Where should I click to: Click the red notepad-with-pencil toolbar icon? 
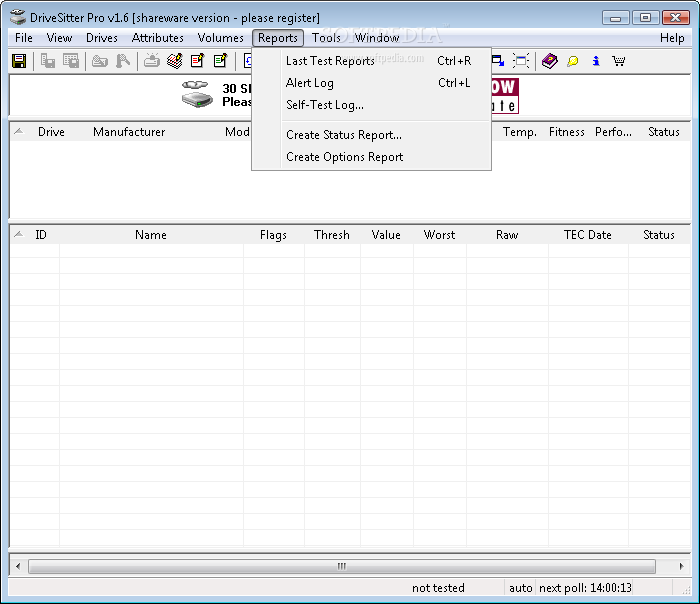tap(197, 61)
